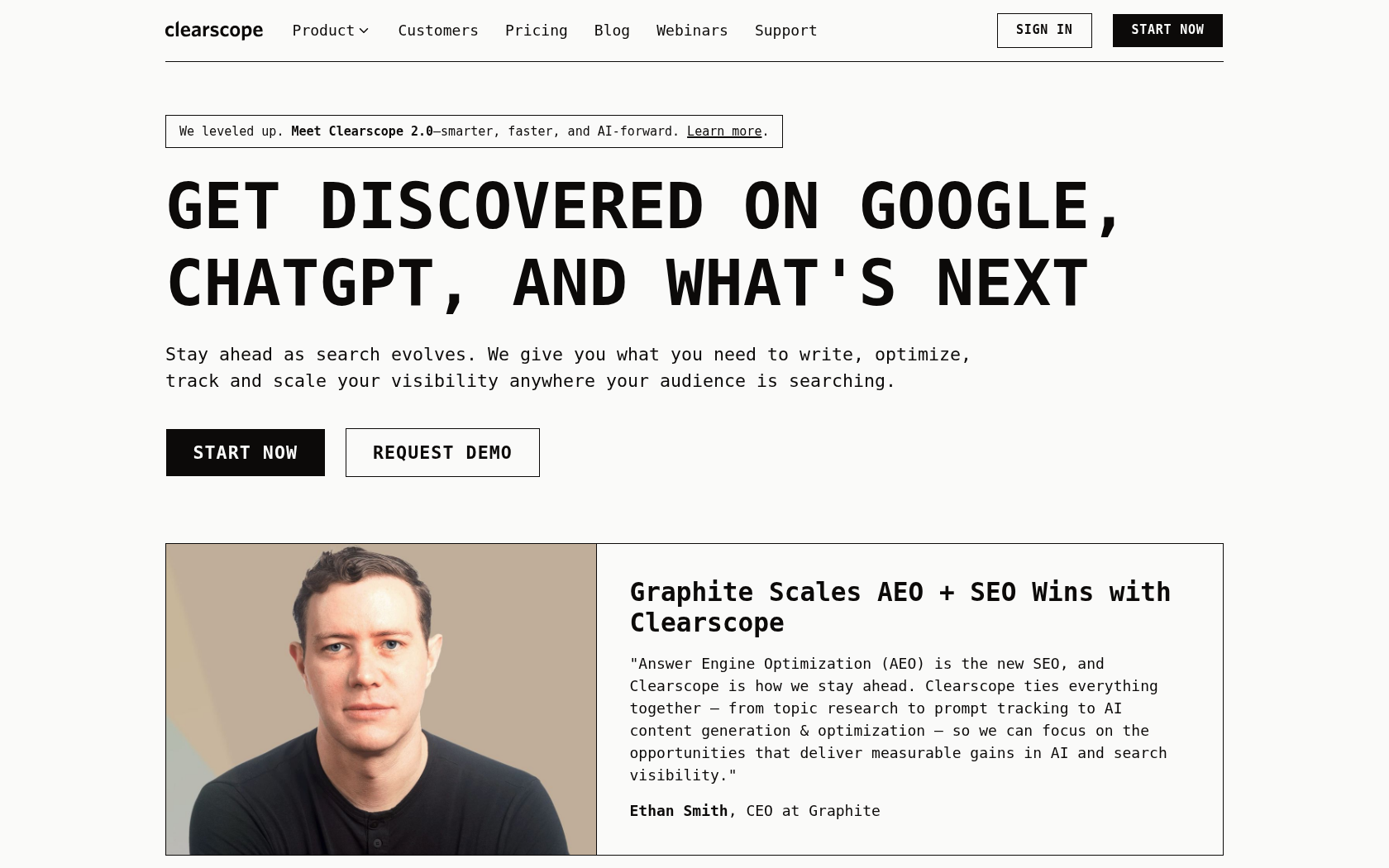The image size is (1389, 868).
Task: Open the Pricing page
Action: coord(536,31)
